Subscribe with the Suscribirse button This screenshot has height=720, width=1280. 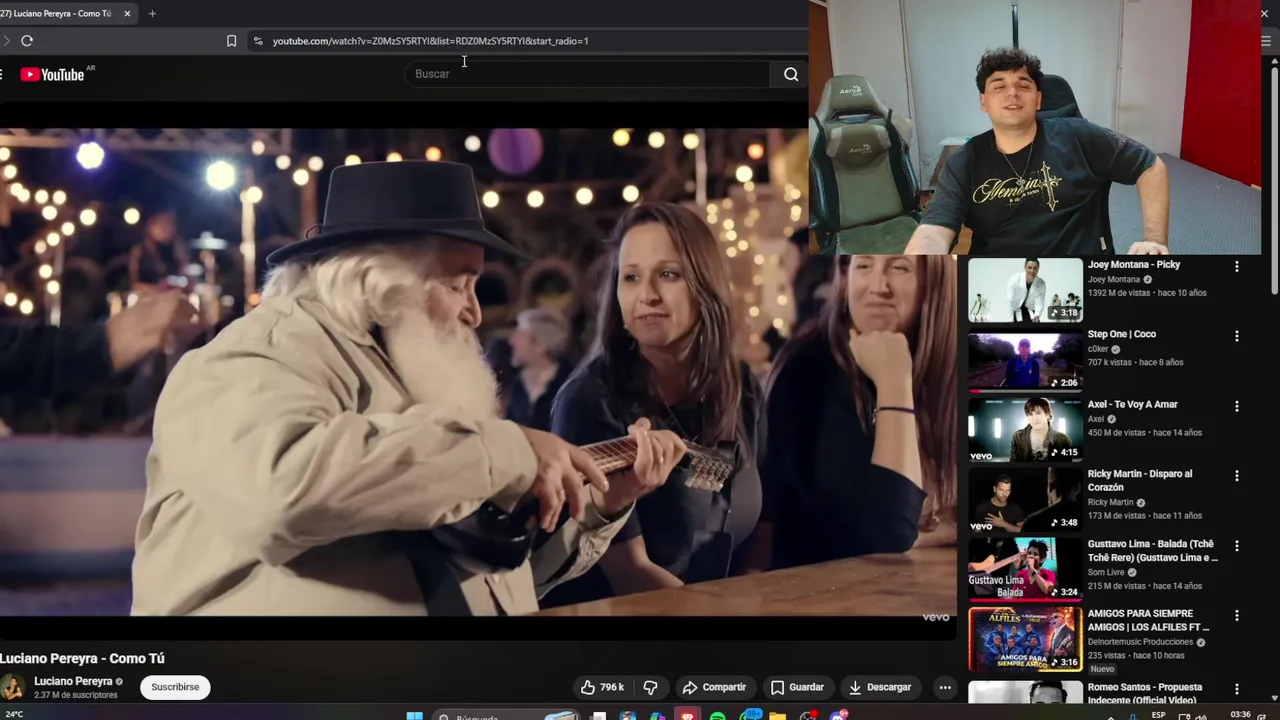click(x=175, y=687)
